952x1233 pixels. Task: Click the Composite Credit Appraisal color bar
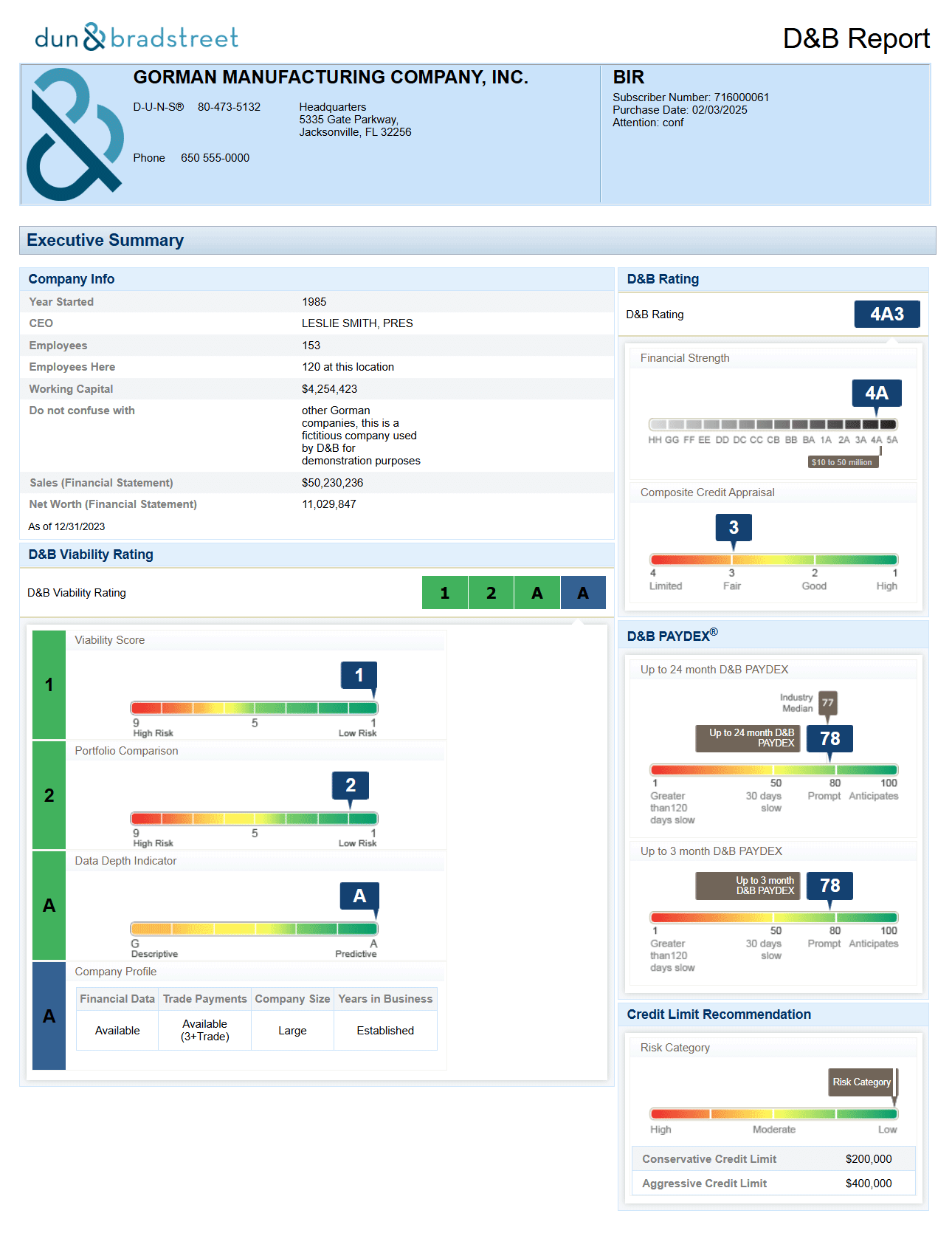pos(773,560)
